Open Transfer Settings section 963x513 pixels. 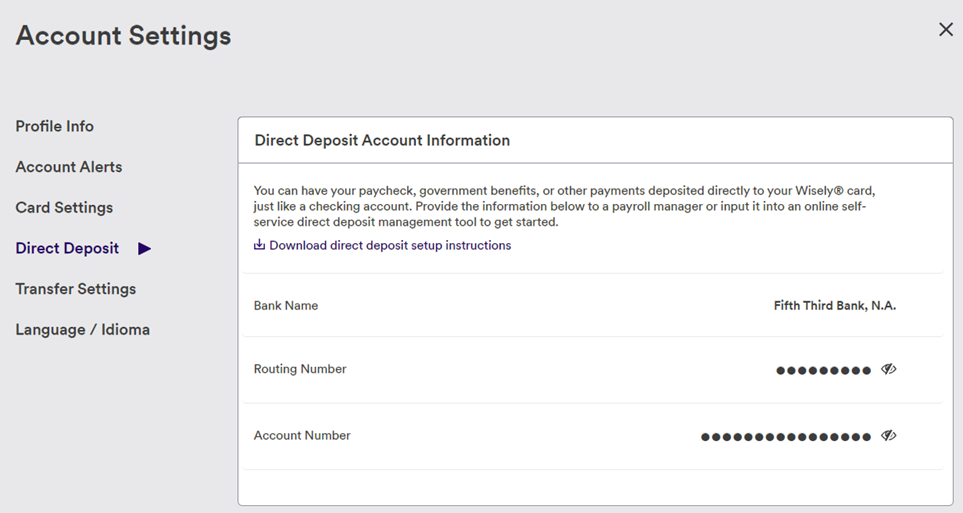[76, 289]
